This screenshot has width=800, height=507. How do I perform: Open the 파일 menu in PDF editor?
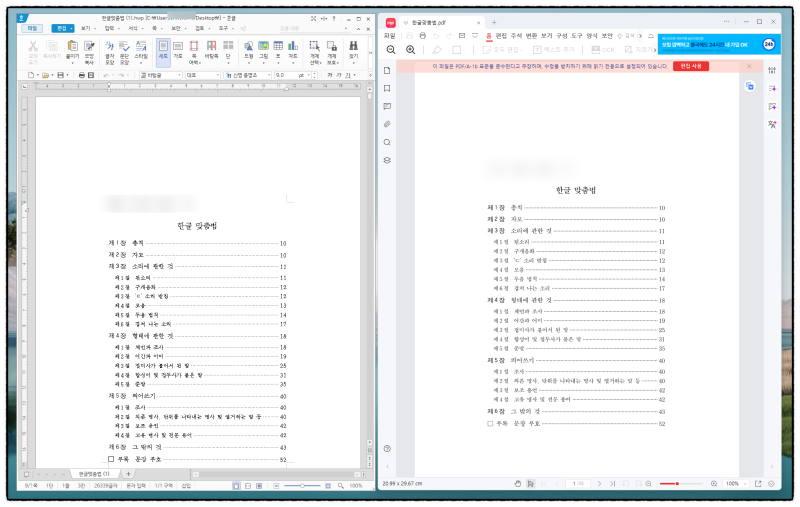(389, 36)
